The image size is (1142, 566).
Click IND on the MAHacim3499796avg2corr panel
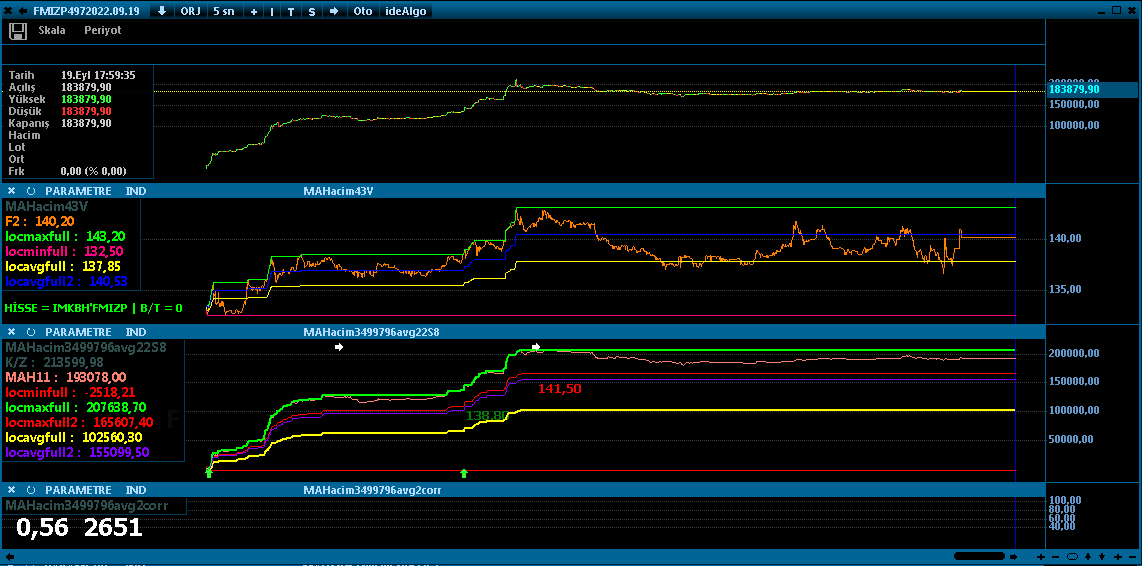135,490
